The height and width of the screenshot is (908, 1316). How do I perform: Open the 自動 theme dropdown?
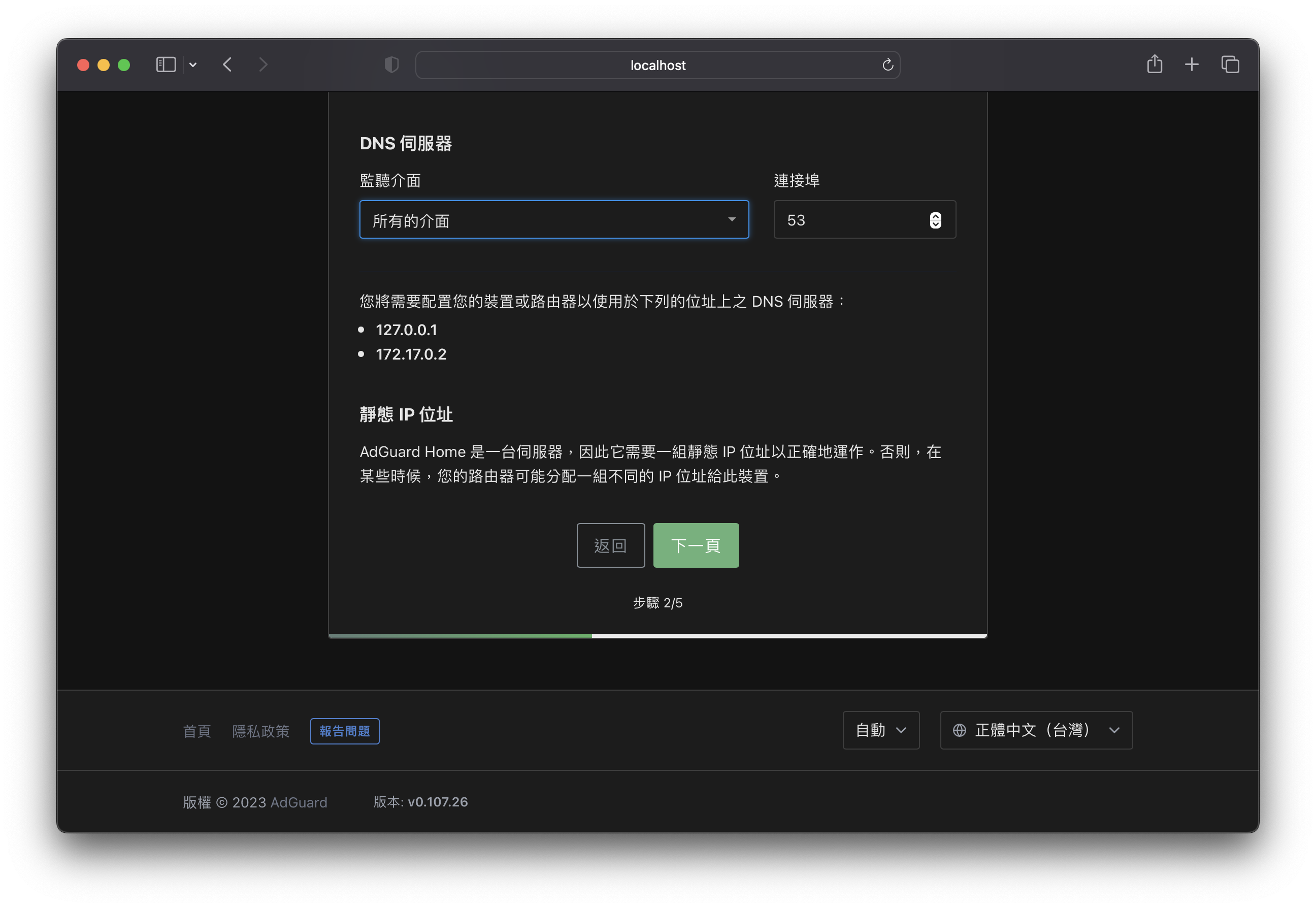880,730
